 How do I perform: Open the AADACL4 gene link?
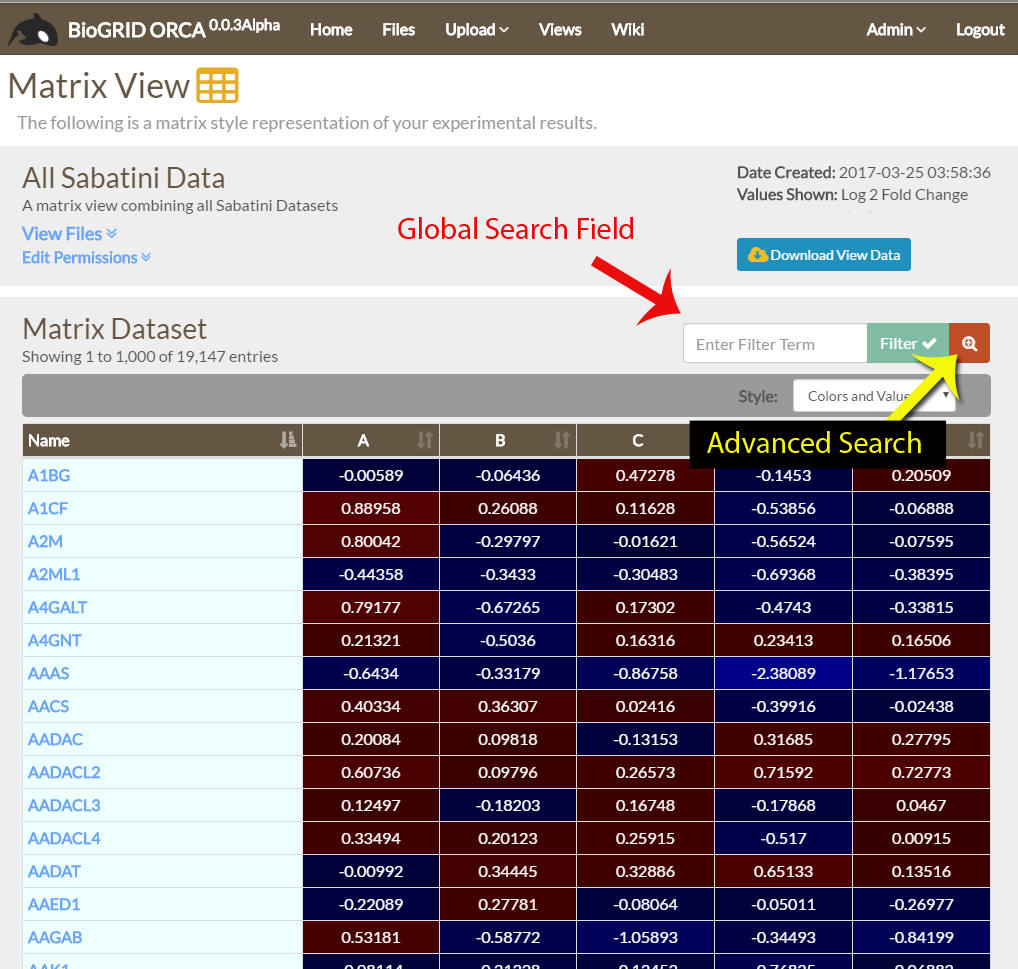[x=64, y=839]
